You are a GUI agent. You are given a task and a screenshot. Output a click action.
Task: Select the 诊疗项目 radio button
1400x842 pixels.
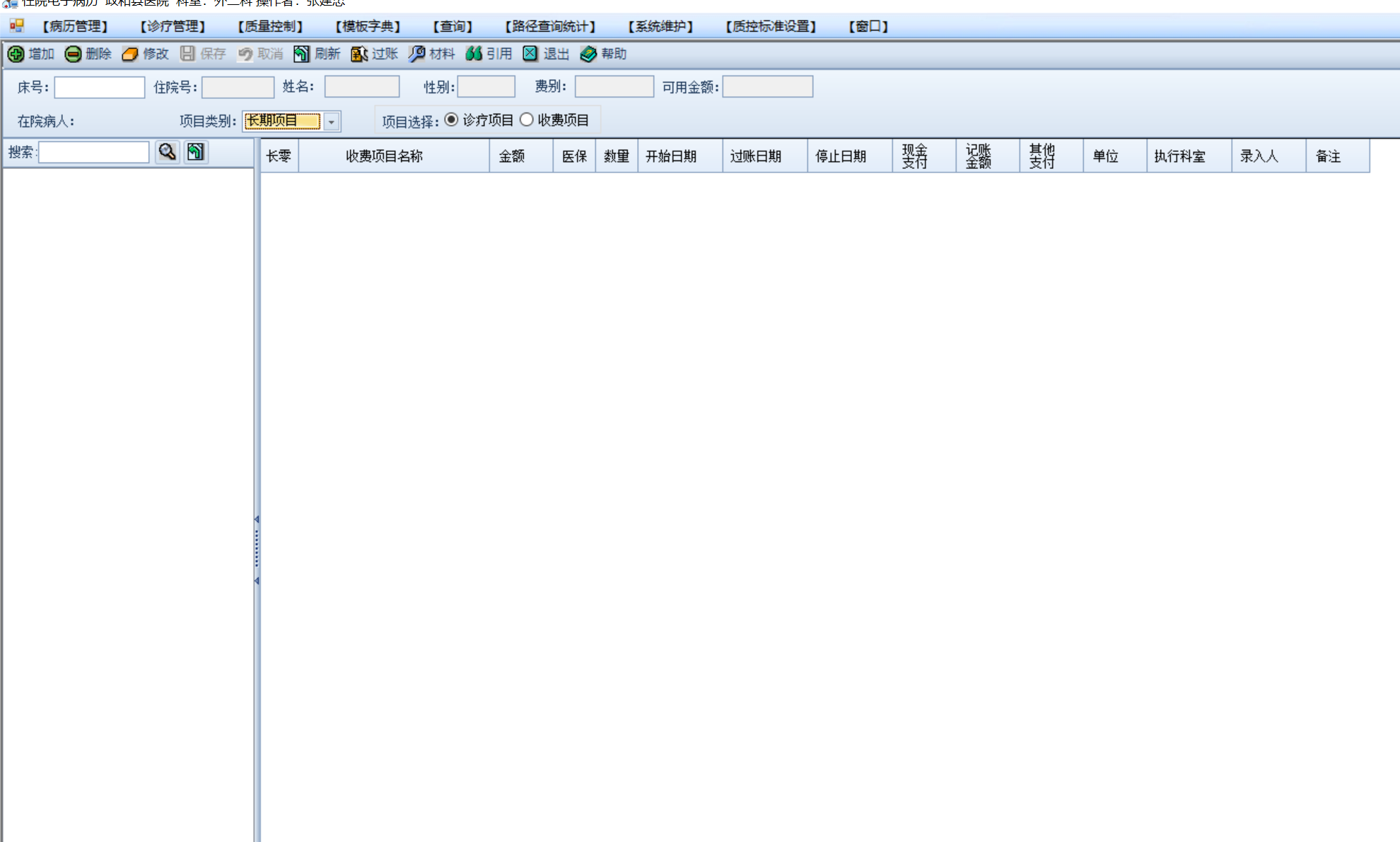pos(451,120)
